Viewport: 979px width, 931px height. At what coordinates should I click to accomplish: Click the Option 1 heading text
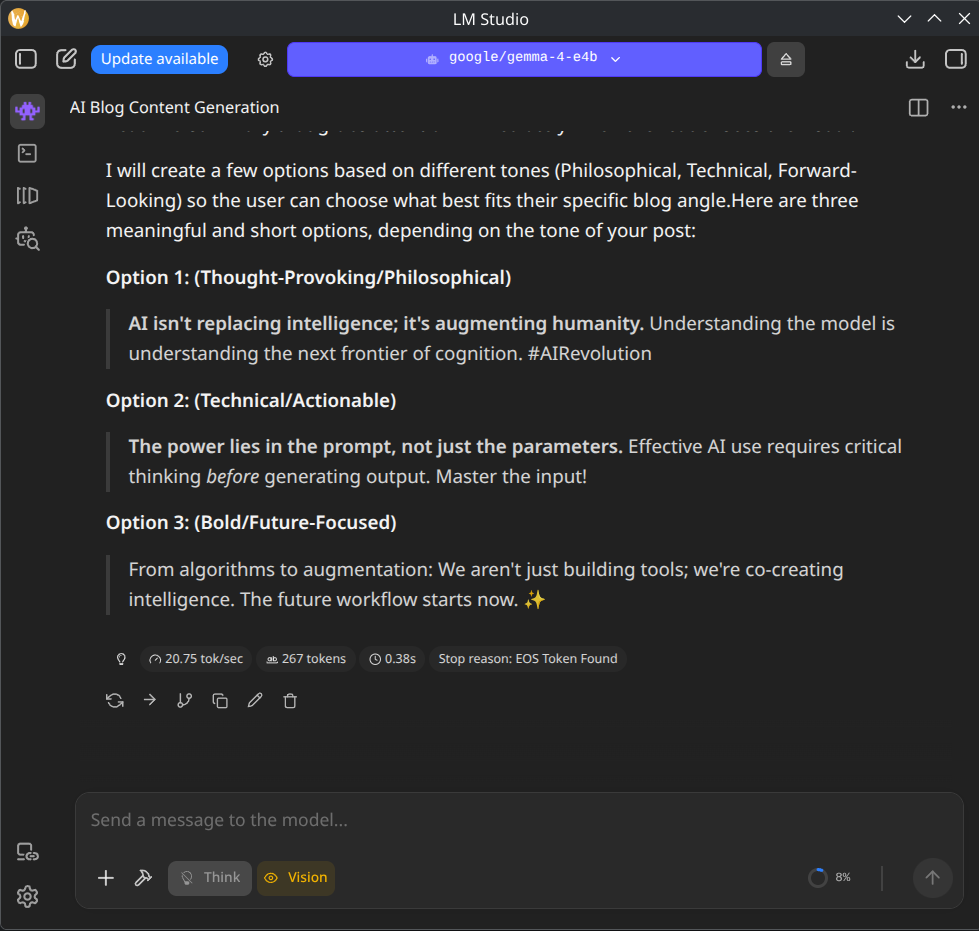308,277
